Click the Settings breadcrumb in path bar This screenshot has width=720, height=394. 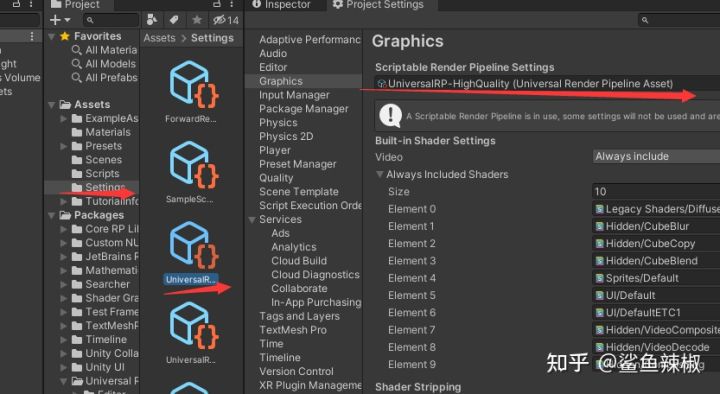coord(212,38)
